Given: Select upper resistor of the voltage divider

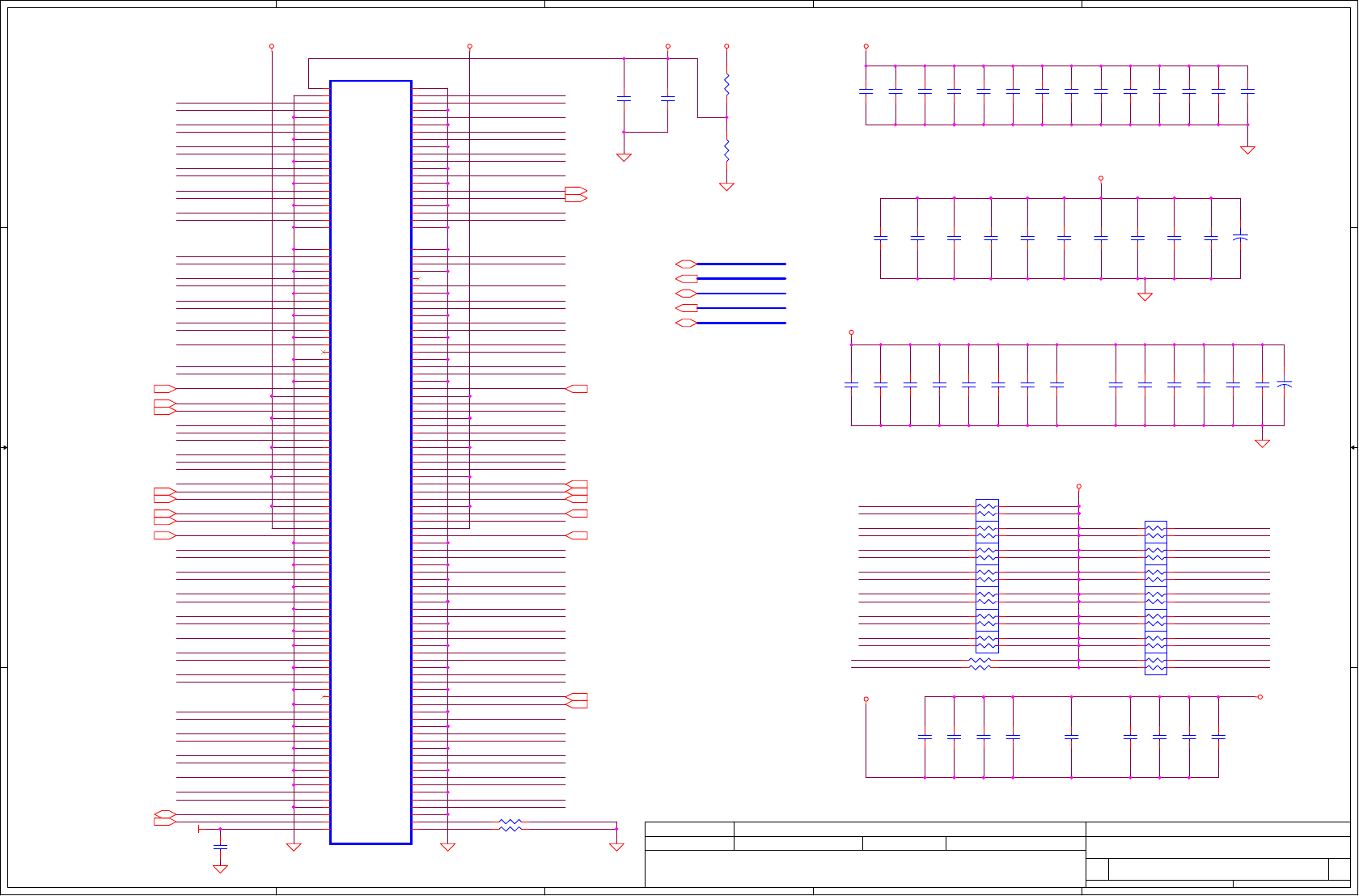Looking at the screenshot, I should pyautogui.click(x=726, y=84).
